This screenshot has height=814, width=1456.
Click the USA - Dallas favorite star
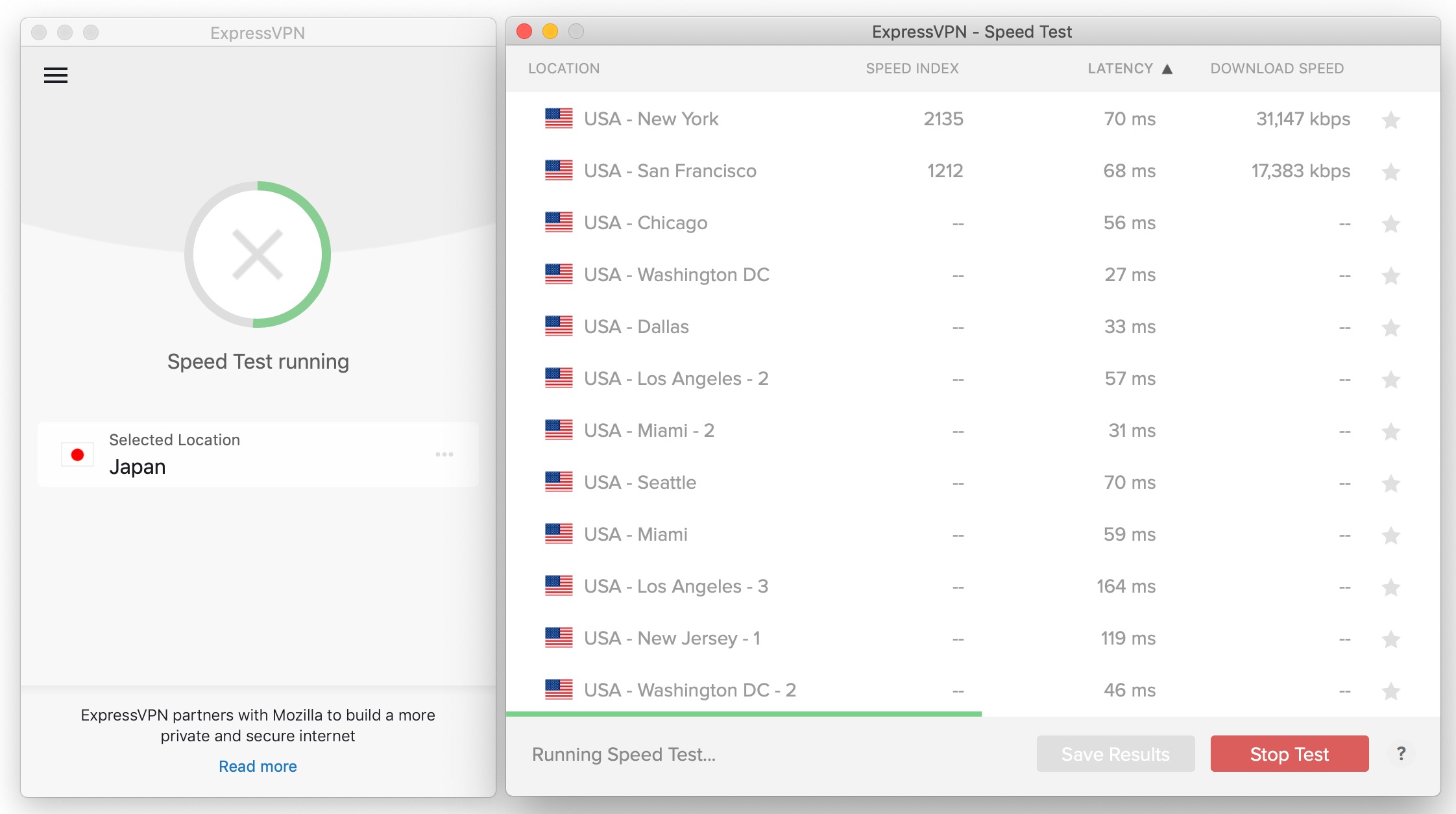pos(1390,327)
